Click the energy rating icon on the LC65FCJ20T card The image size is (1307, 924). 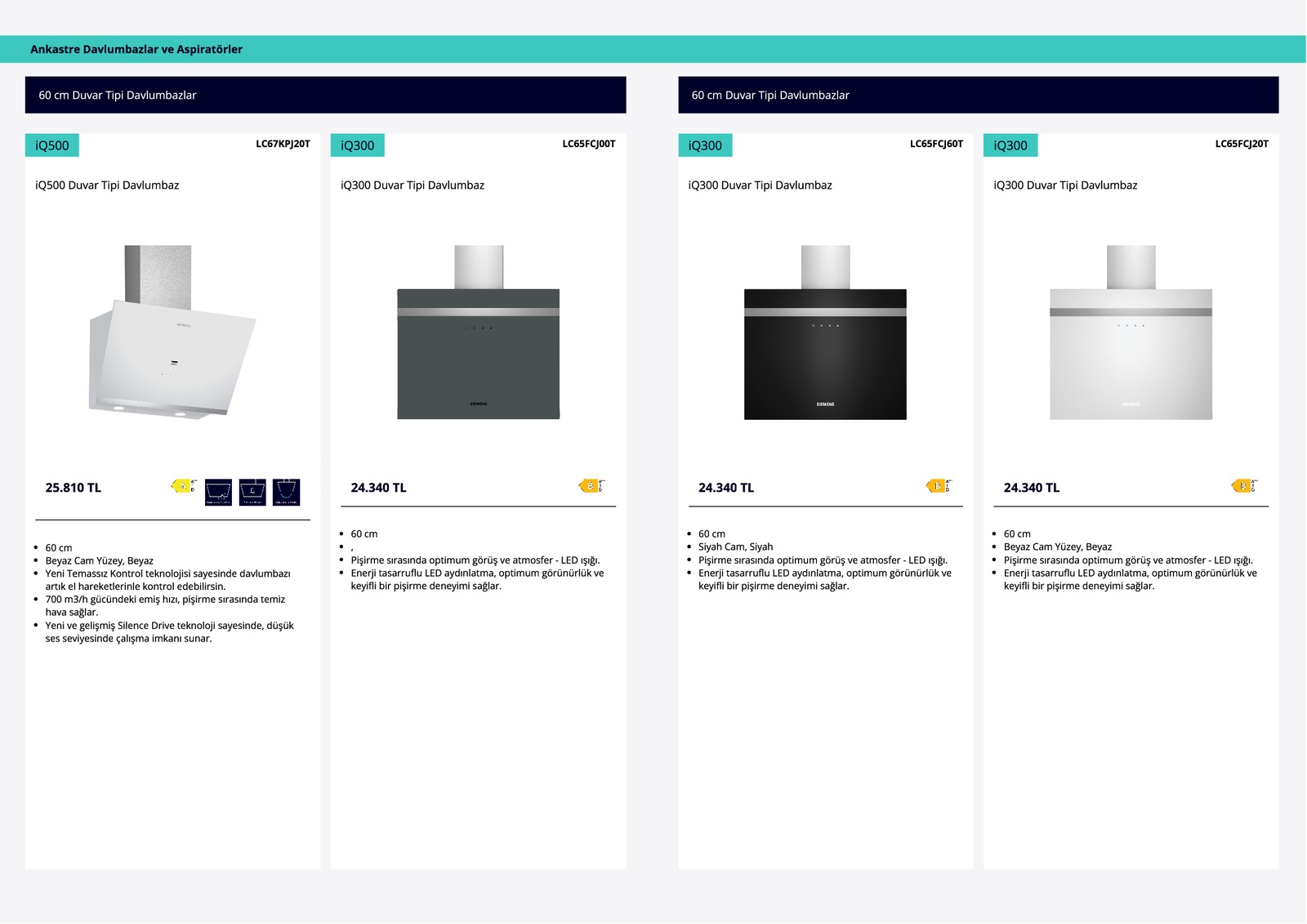point(1244,486)
